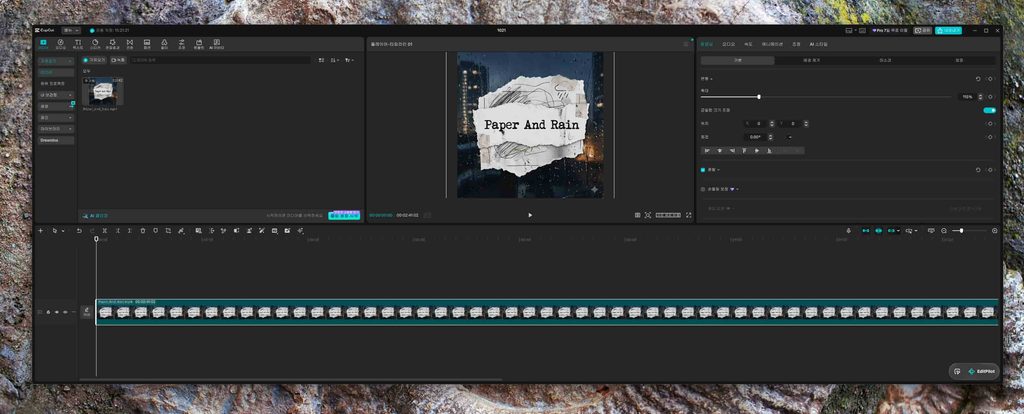Click the keyframe diamond next to scale

[x=990, y=97]
